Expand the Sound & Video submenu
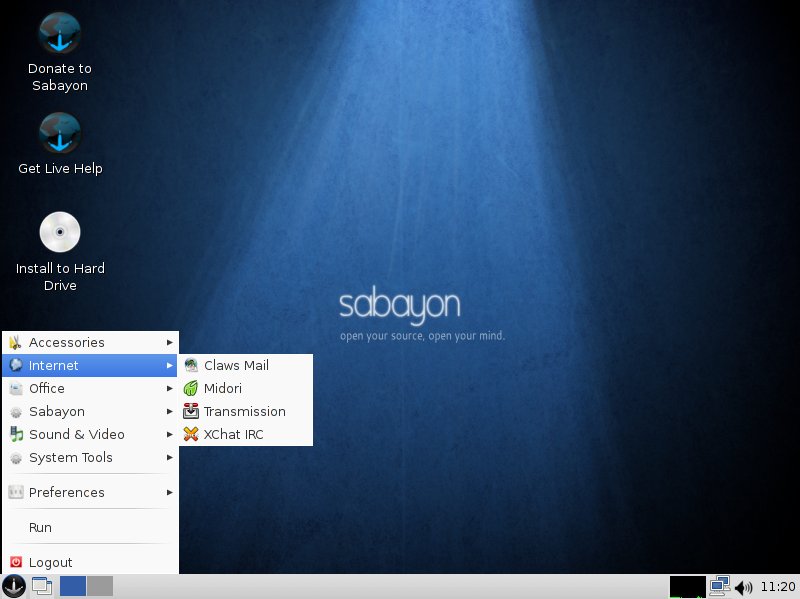 pos(77,434)
